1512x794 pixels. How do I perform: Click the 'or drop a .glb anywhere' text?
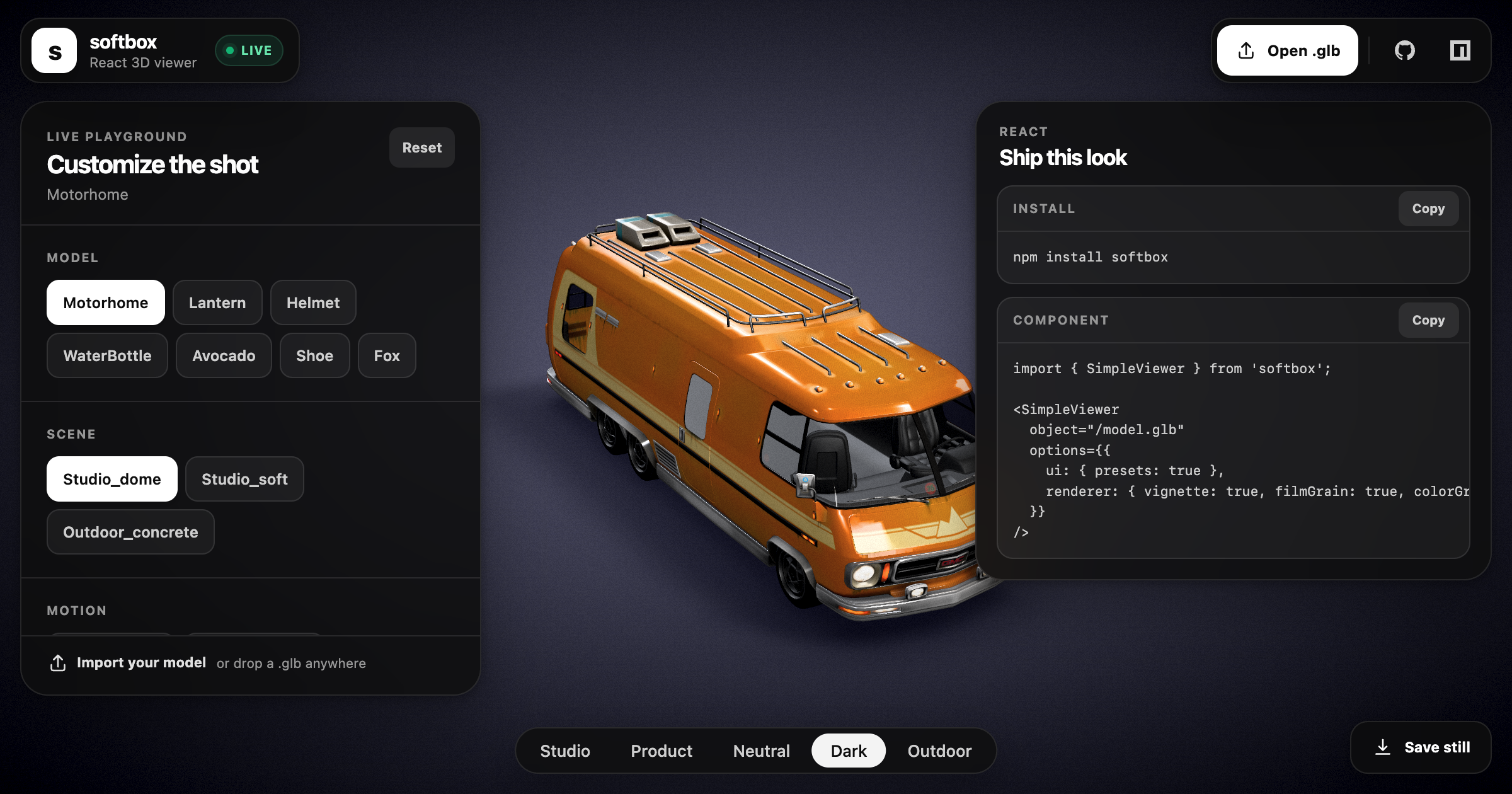291,664
